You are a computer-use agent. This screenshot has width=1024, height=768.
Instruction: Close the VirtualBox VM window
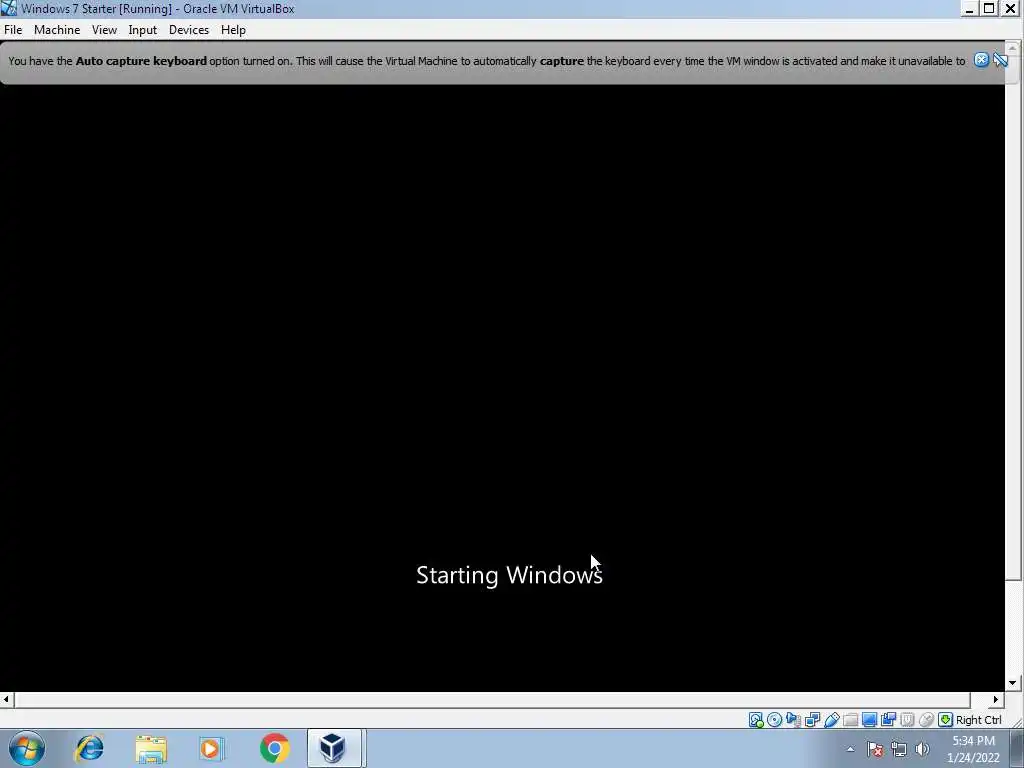pyautogui.click(x=1010, y=8)
